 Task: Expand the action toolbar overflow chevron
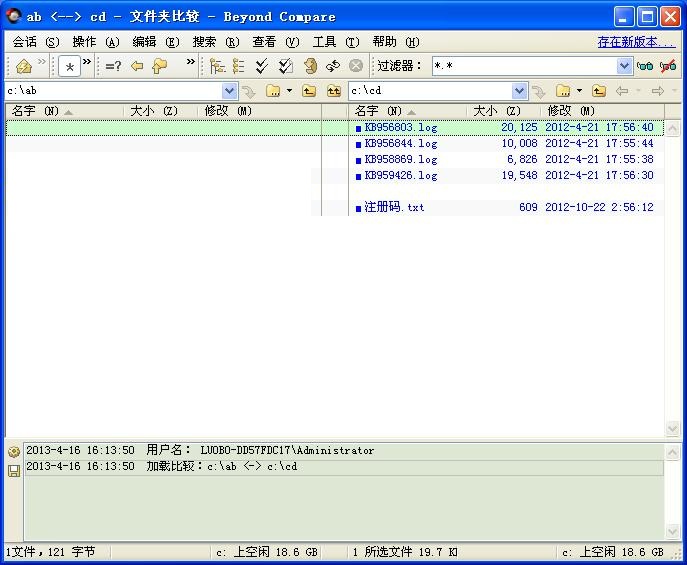pos(191,61)
